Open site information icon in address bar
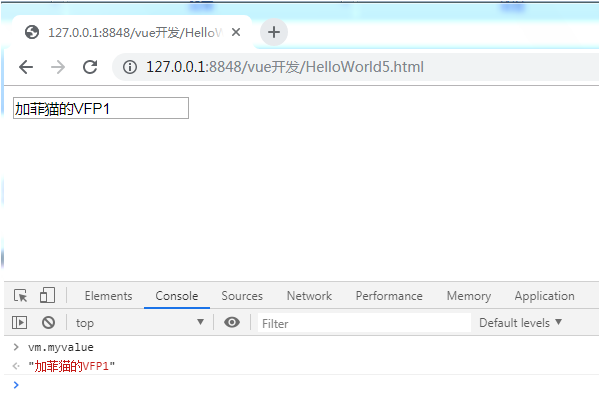The image size is (600, 398). [130, 67]
